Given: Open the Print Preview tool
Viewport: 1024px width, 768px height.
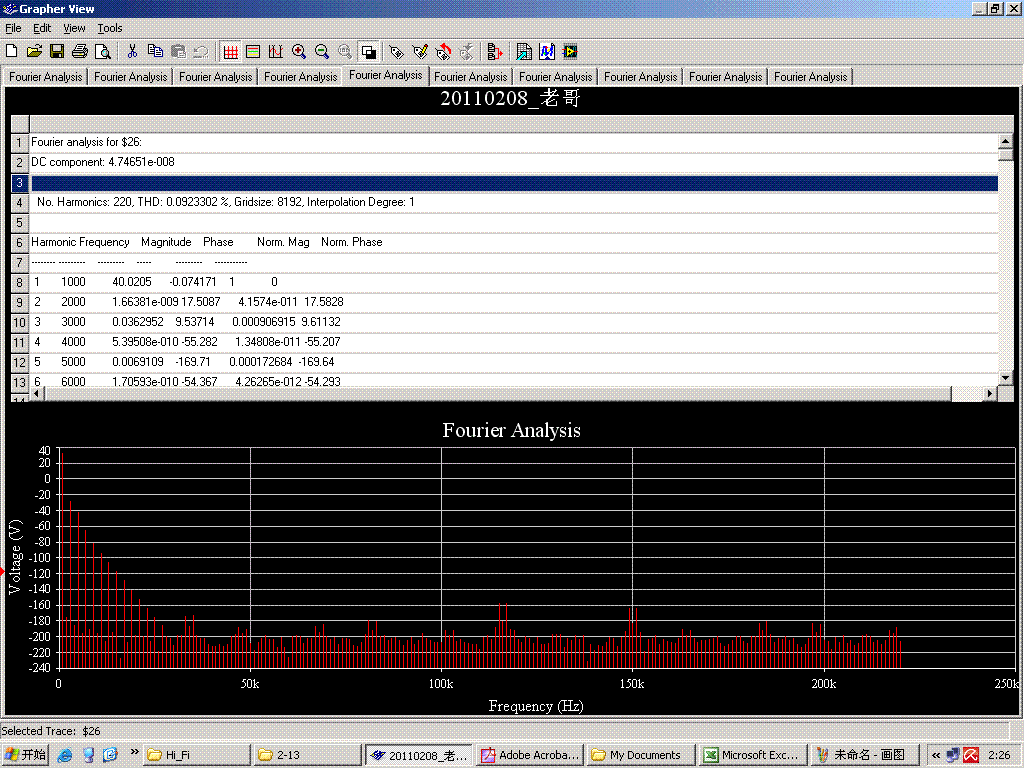Looking at the screenshot, I should [102, 51].
